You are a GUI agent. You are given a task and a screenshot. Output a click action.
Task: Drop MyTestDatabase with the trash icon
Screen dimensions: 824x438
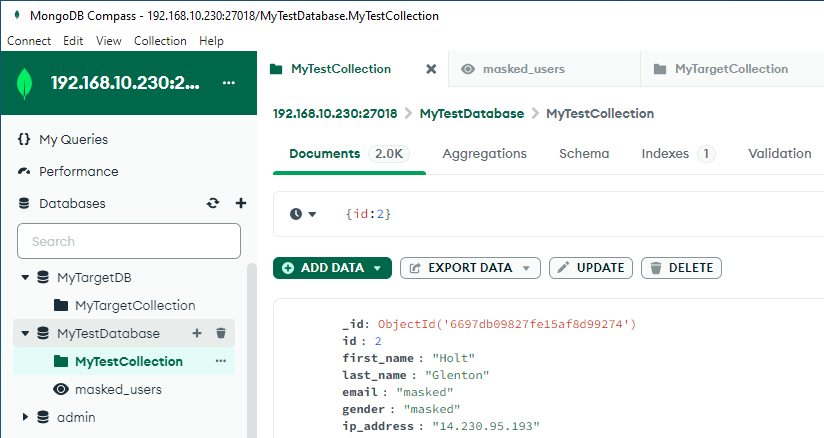point(221,333)
